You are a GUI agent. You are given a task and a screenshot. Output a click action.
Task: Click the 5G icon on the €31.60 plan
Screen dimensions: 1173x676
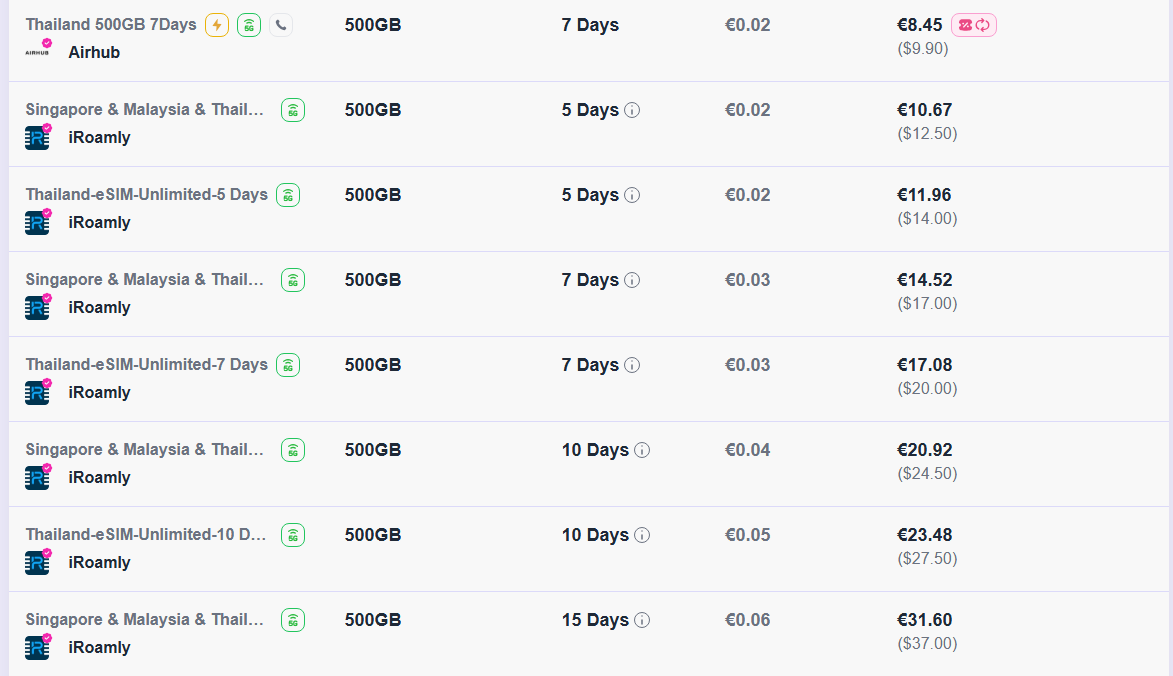coord(293,620)
